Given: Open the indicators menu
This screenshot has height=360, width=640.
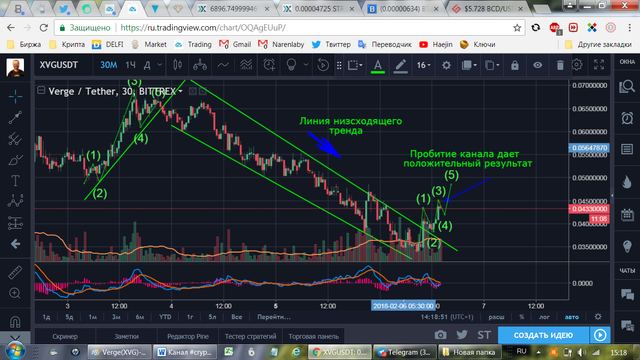Looking at the screenshot, I should tap(223, 65).
